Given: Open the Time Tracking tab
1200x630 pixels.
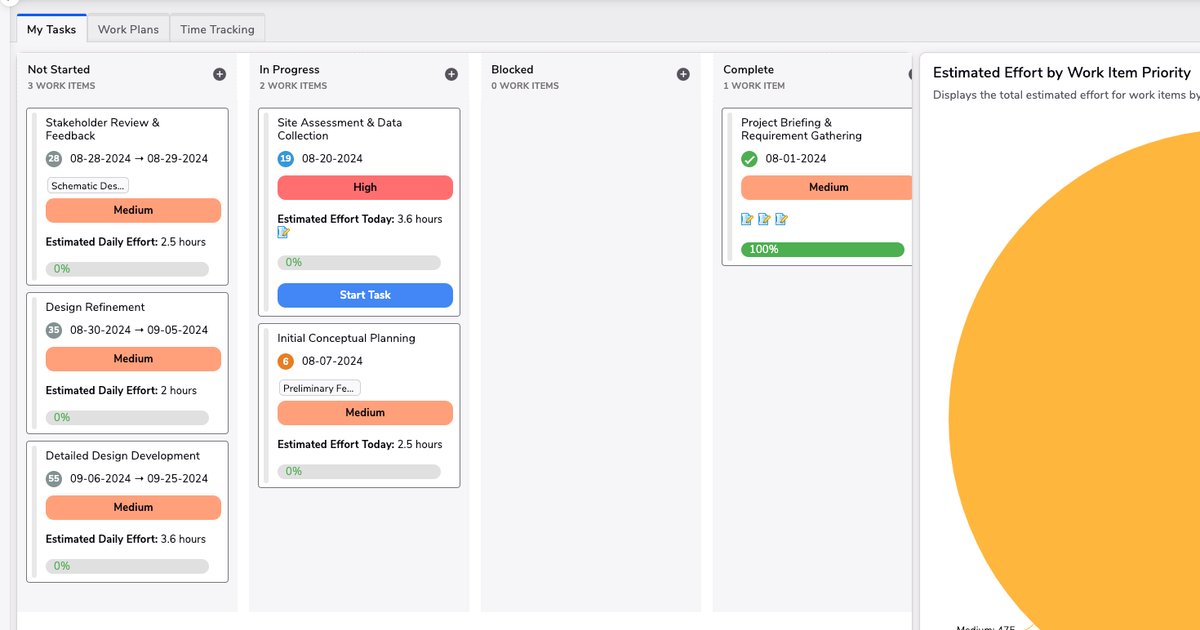Looking at the screenshot, I should click(x=217, y=29).
